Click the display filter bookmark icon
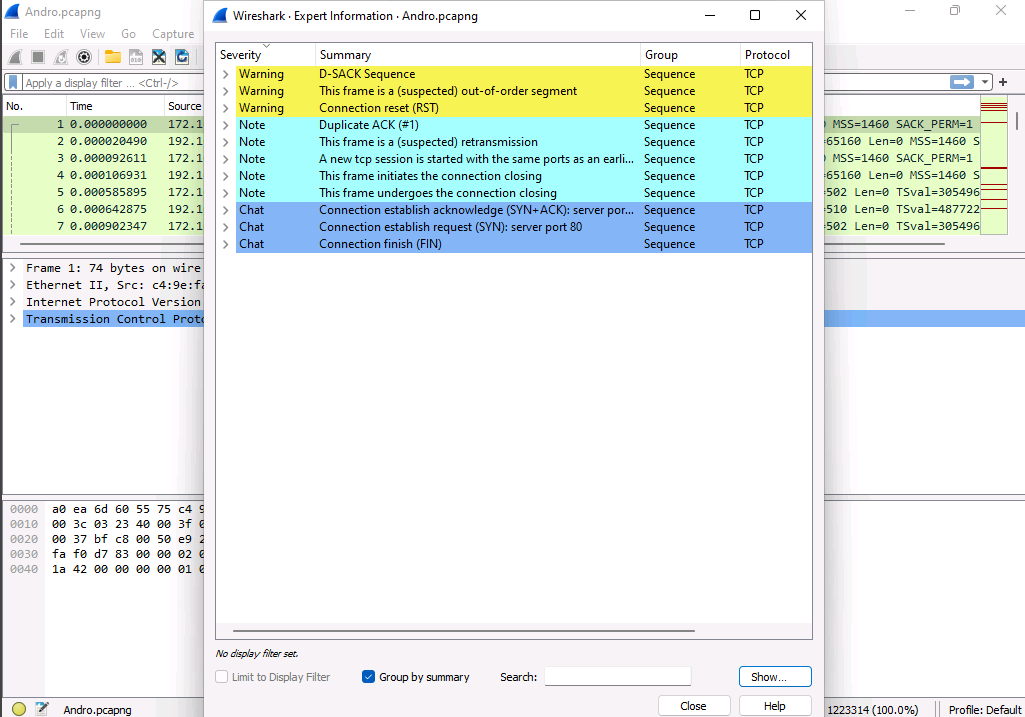This screenshot has width=1025, height=717. pos(14,83)
